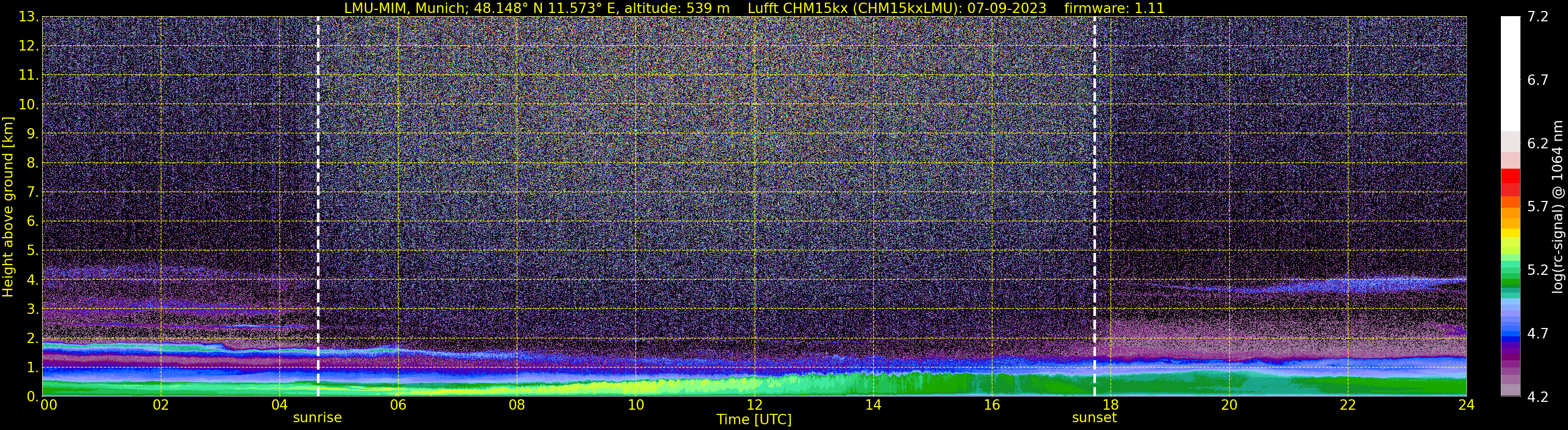Click time axis tick label "22"

pyautogui.click(x=1348, y=406)
